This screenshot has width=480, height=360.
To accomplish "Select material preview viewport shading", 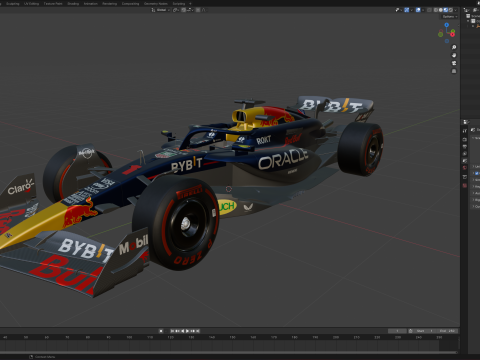I will point(446,10).
